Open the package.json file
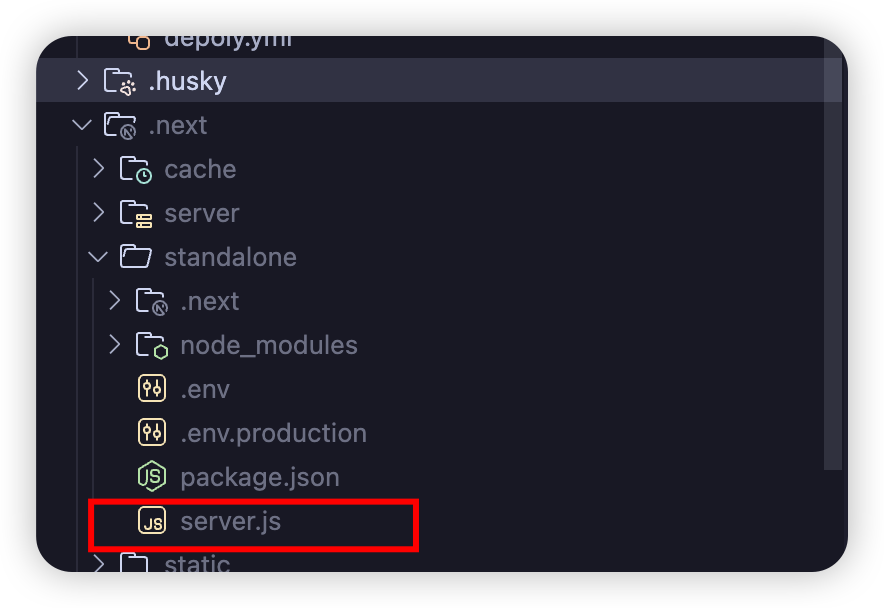Viewport: 884px width, 608px height. [x=260, y=478]
